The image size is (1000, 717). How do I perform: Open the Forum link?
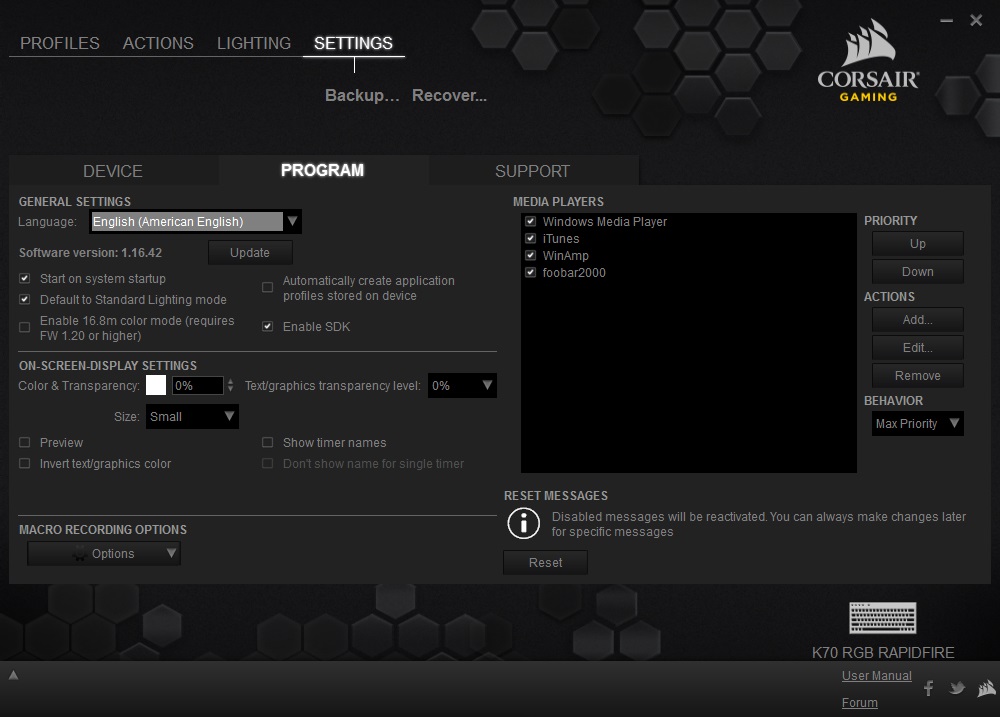tap(859, 702)
